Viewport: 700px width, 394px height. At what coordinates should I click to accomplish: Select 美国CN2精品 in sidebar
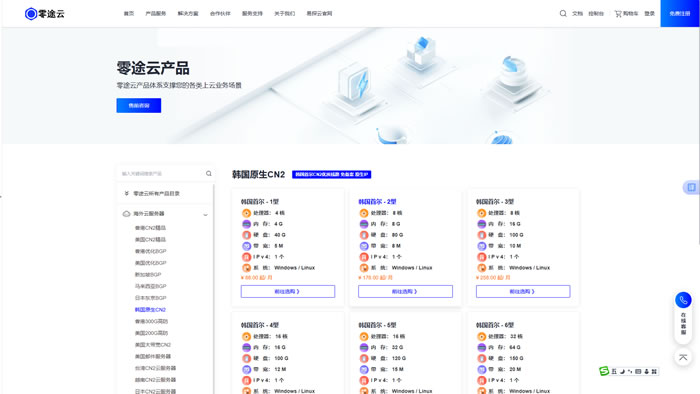(x=150, y=240)
